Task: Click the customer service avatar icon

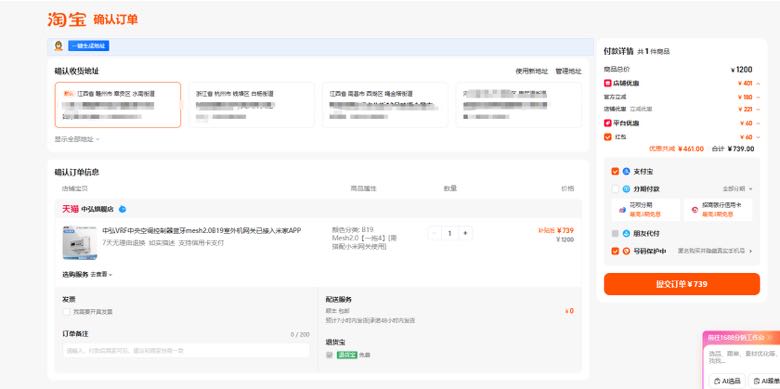Action: click(x=59, y=46)
